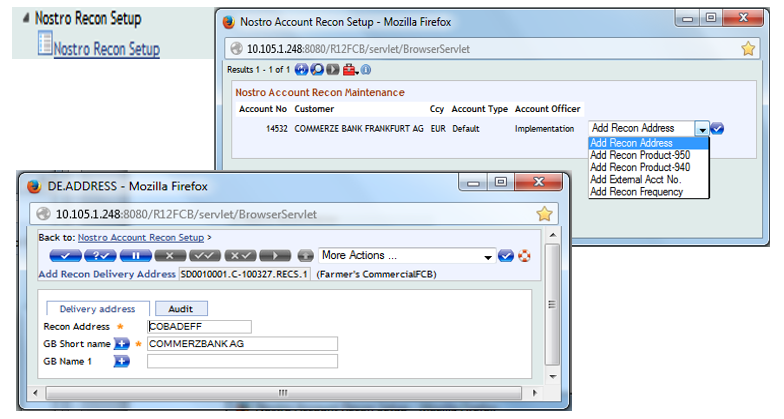Click the Validate deal icon
This screenshot has width=784, height=419.
92,256
